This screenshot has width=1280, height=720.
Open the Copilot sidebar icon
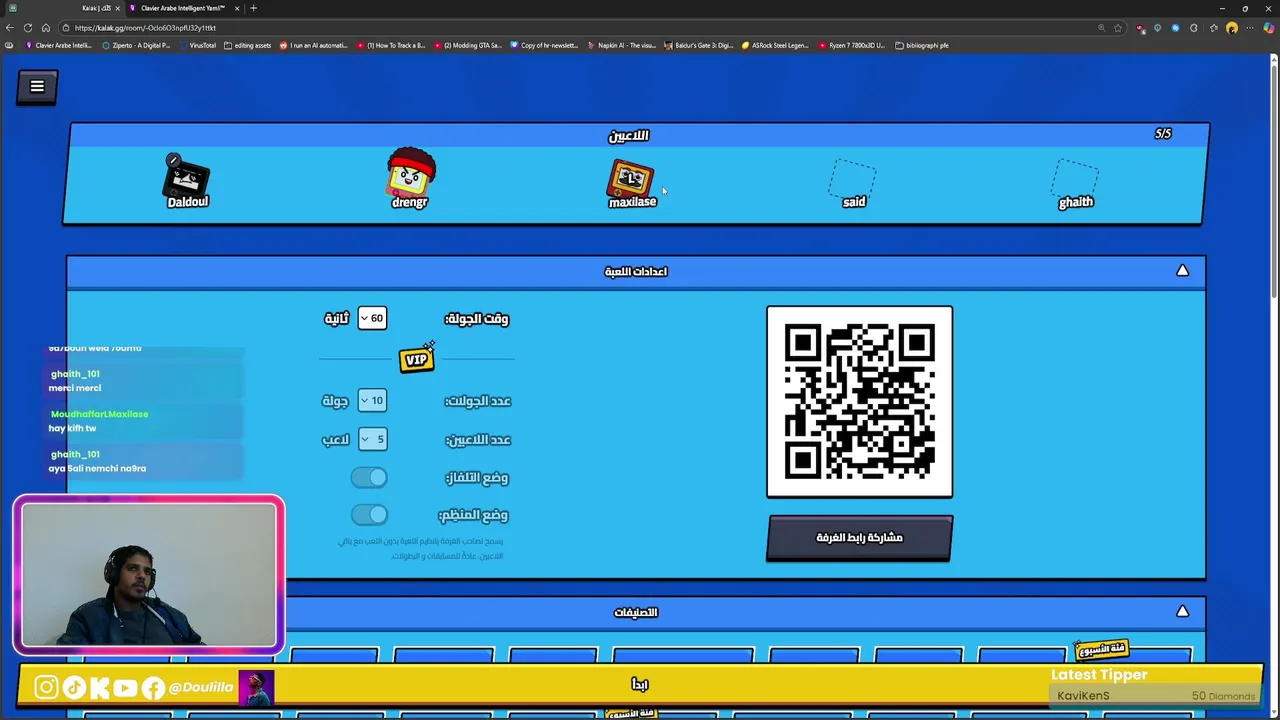click(x=1269, y=28)
